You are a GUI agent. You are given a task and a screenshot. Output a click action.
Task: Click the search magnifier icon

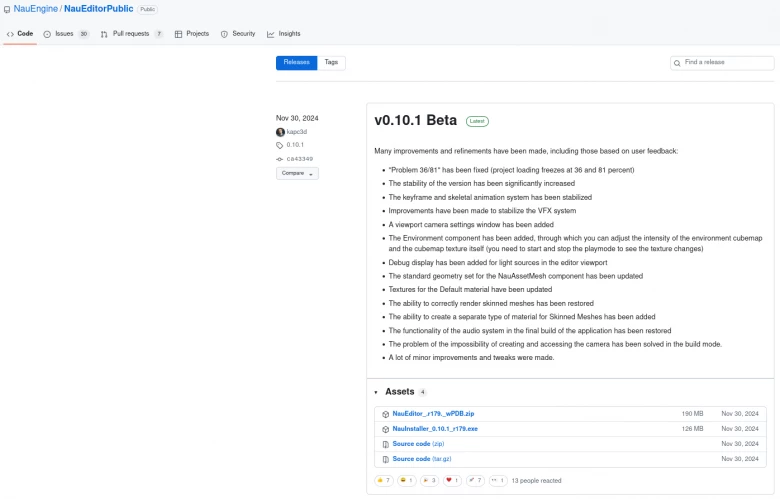tap(677, 63)
